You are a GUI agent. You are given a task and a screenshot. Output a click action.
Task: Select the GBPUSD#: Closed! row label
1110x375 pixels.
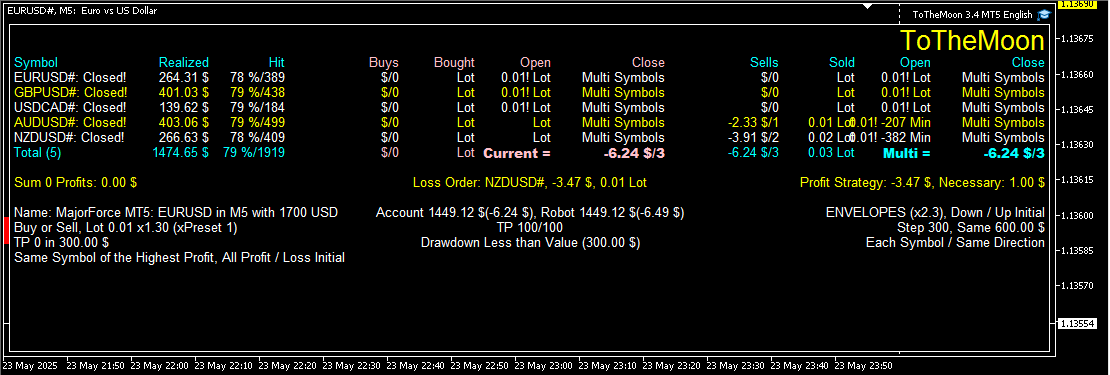[71, 93]
